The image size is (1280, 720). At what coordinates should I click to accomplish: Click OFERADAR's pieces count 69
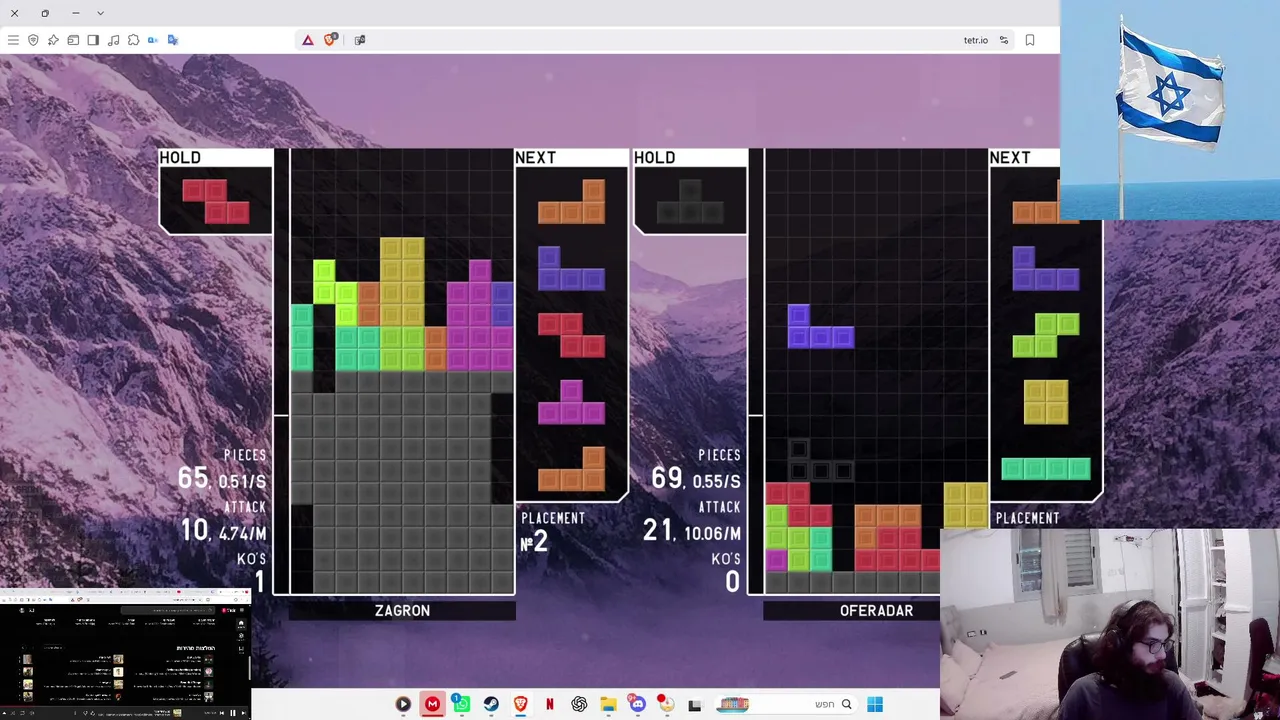(667, 478)
